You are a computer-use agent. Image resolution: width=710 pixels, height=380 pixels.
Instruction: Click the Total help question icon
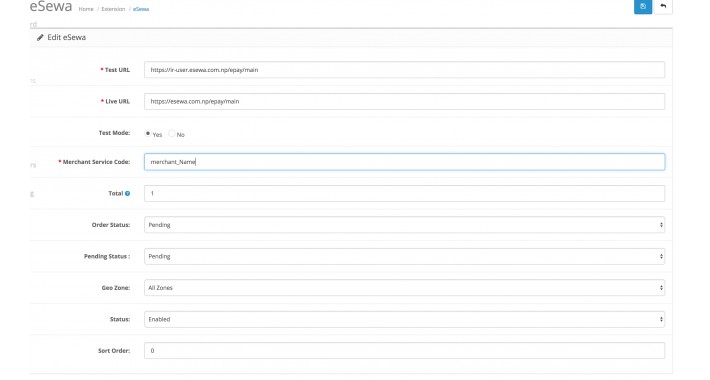pyautogui.click(x=128, y=193)
